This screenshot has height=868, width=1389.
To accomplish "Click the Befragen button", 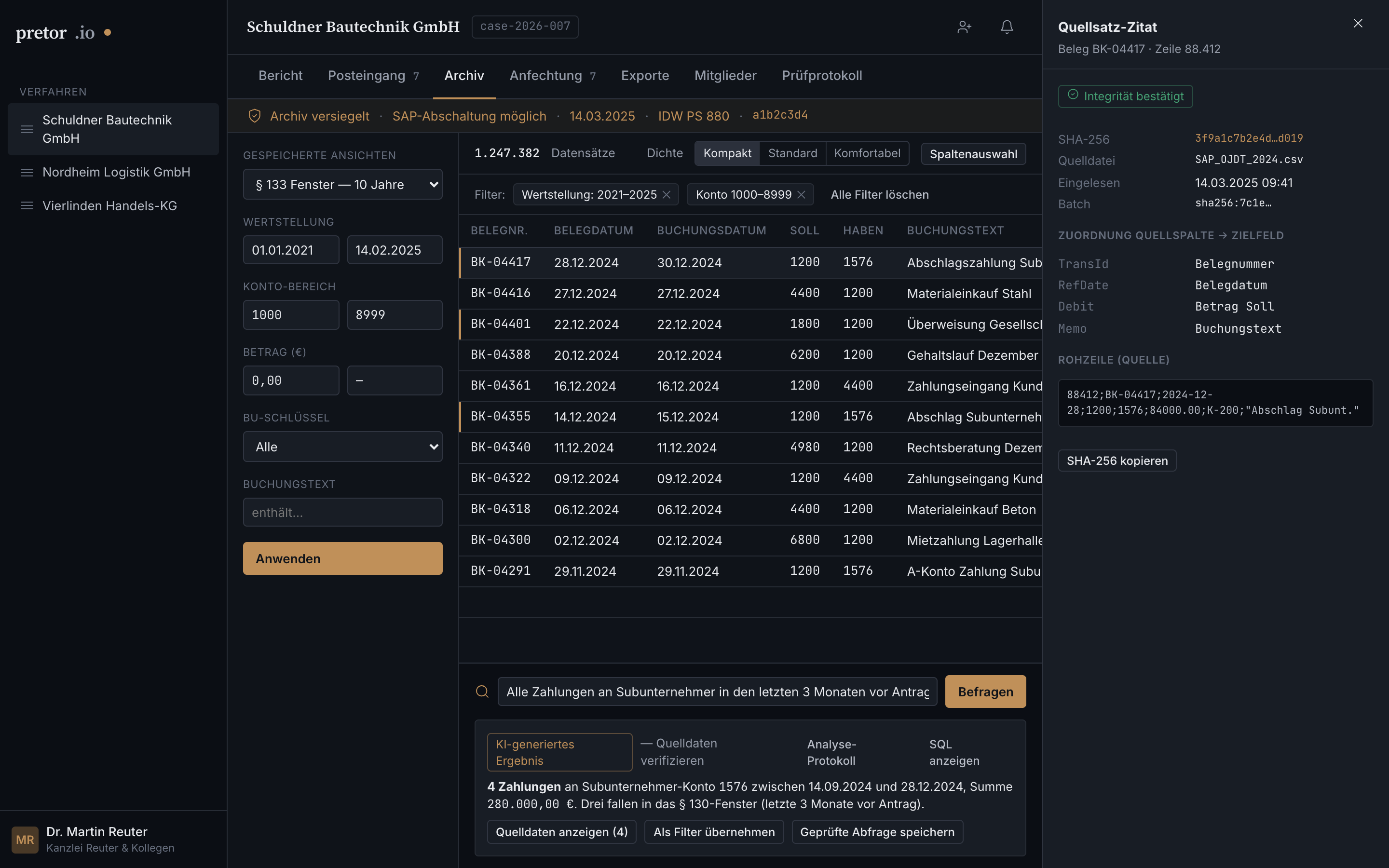I will coord(985,692).
